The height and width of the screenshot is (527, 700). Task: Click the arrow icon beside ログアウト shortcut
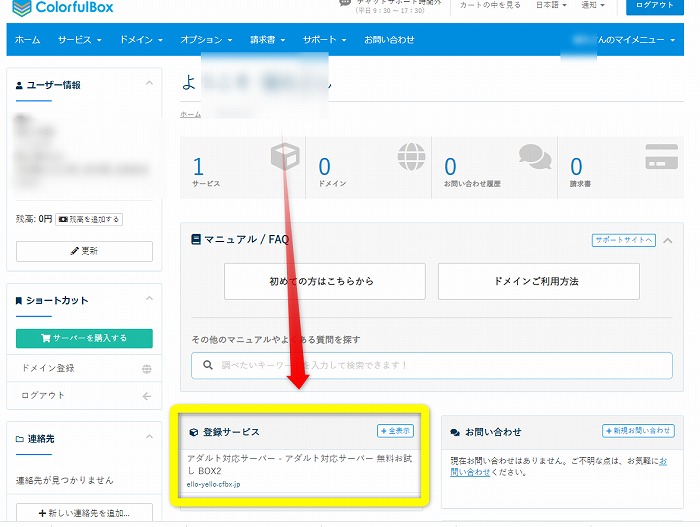[147, 396]
